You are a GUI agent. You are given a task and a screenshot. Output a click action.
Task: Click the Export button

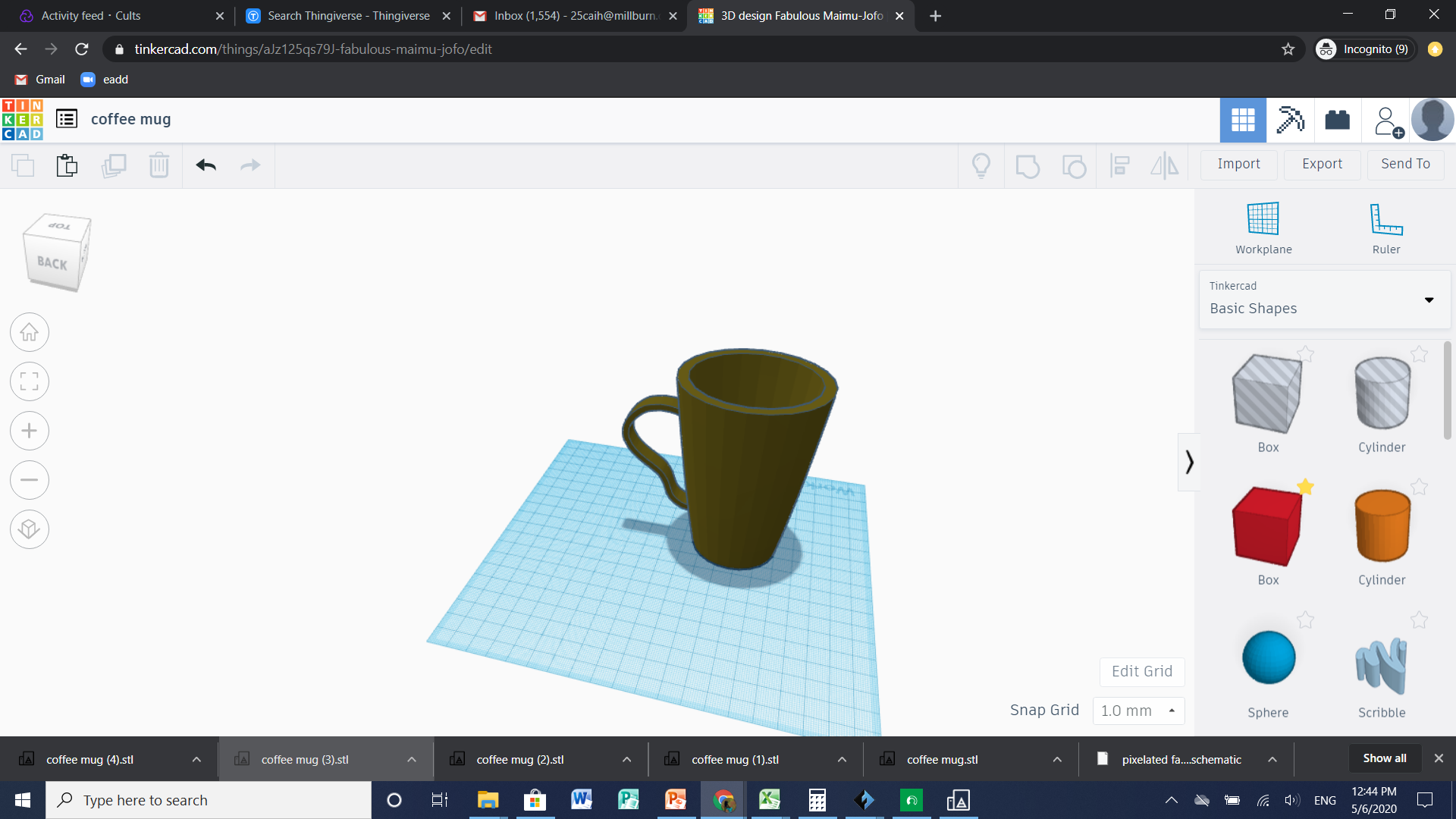(x=1322, y=164)
